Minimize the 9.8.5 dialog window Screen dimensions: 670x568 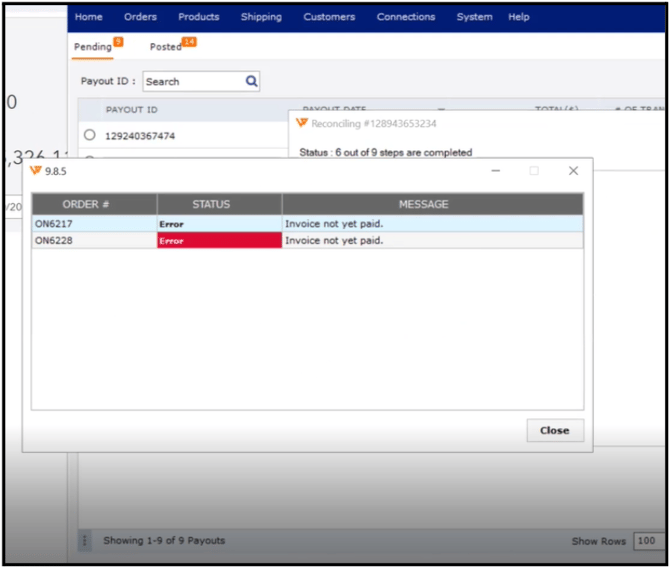496,171
